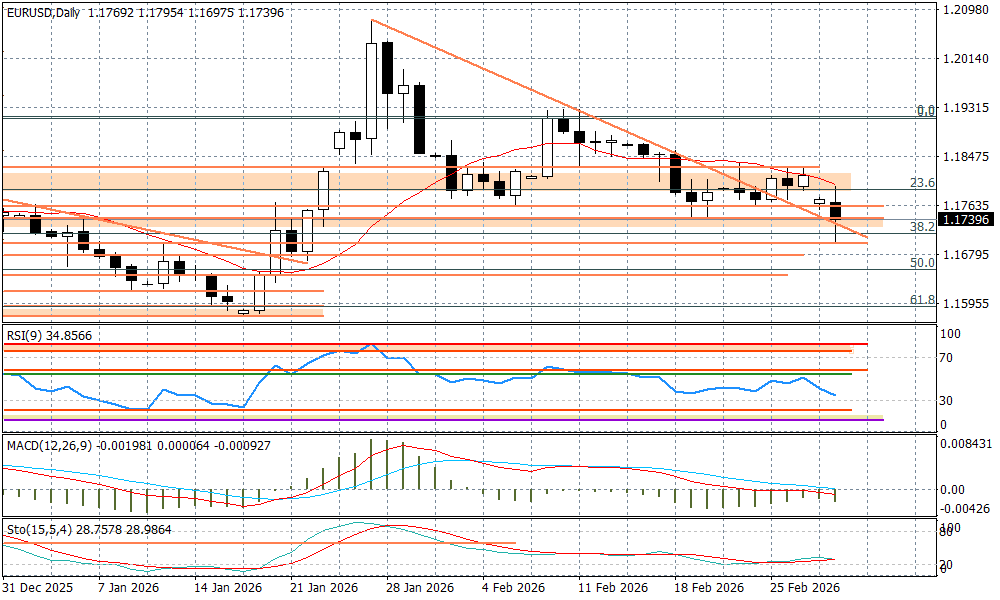
Task: Click the Fibonacci 50.0 level label
Action: pyautogui.click(x=922, y=262)
